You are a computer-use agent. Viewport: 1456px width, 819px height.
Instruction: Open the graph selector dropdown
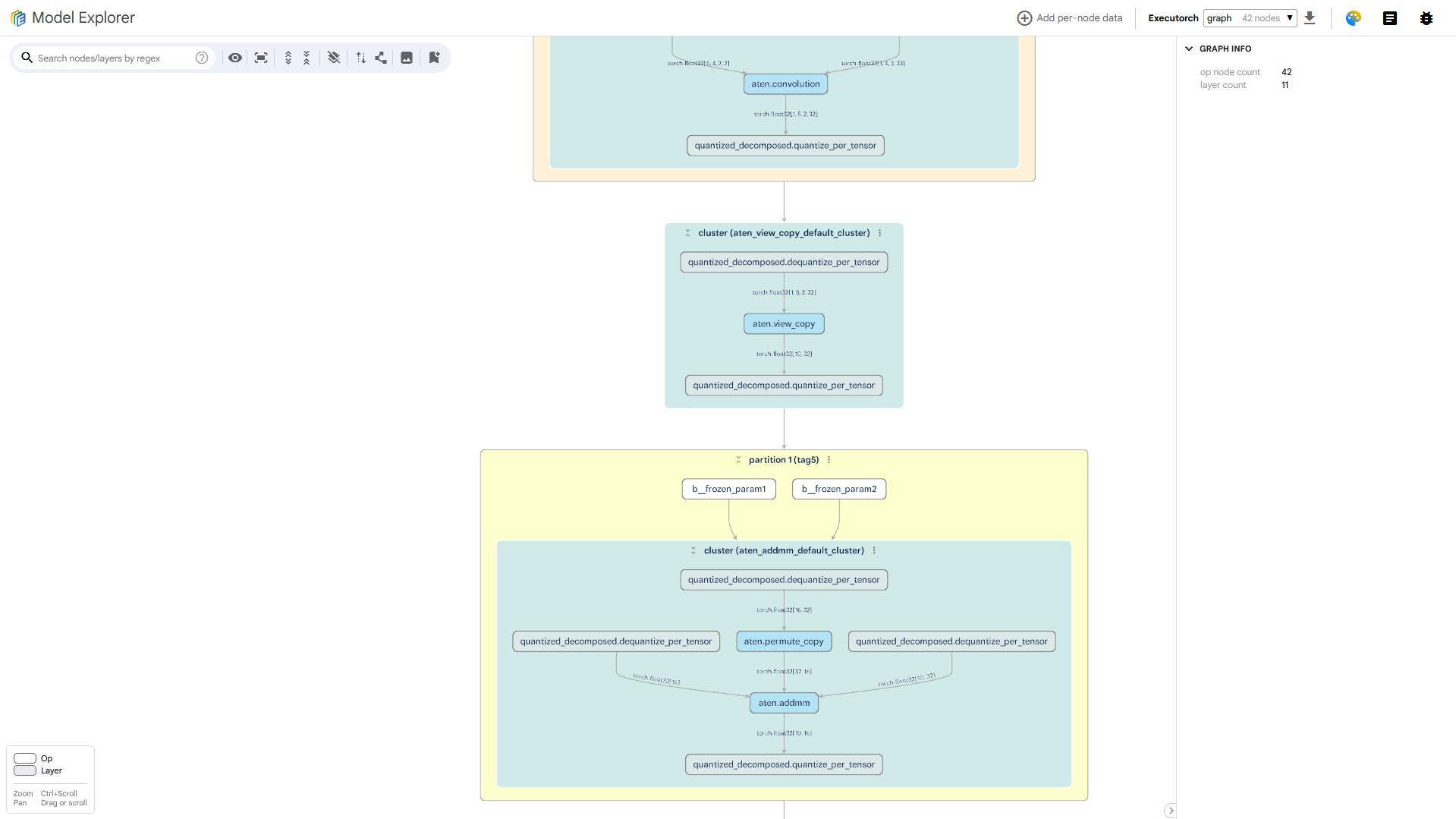coord(1250,18)
